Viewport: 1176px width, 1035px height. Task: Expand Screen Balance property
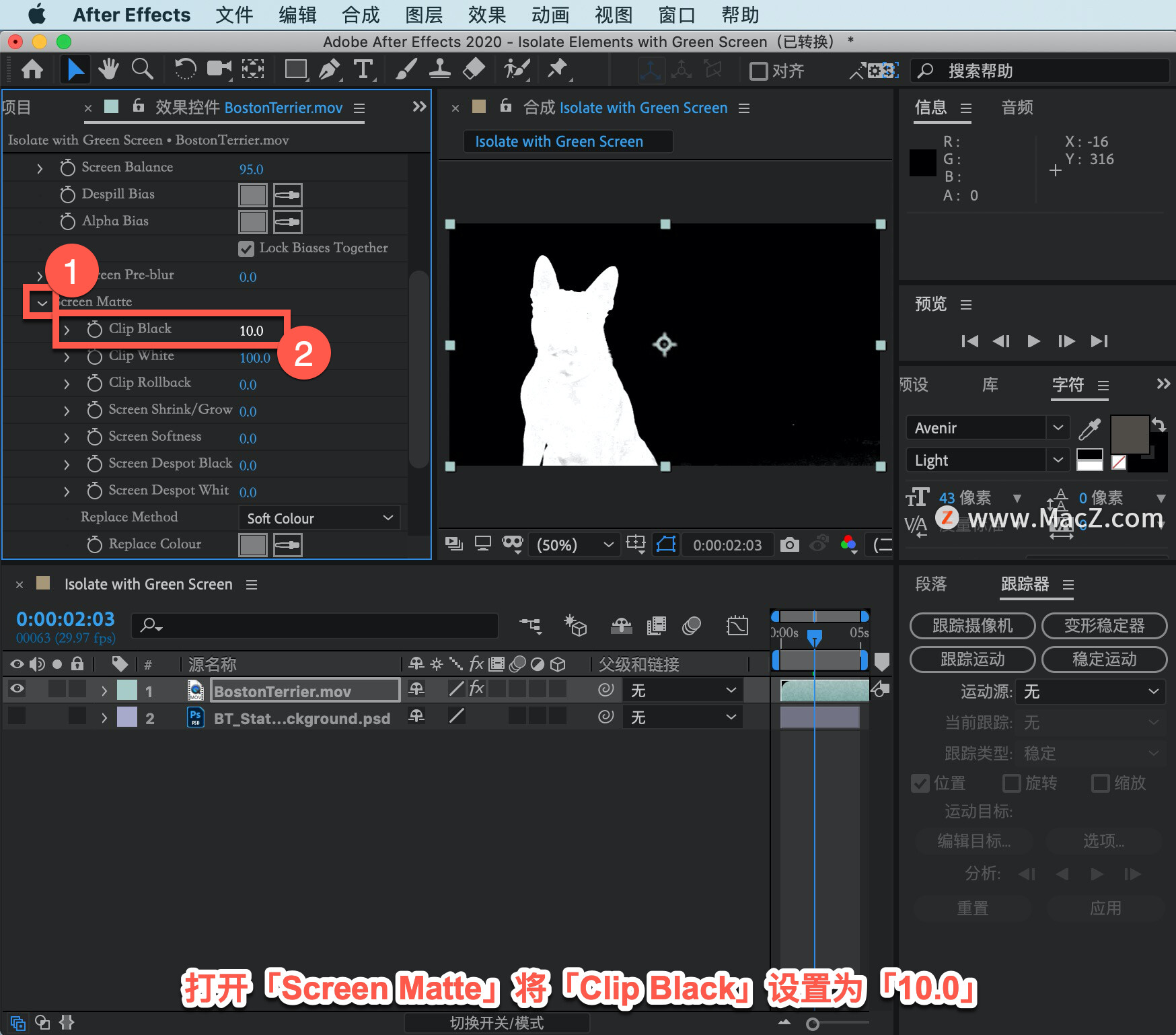click(x=40, y=168)
